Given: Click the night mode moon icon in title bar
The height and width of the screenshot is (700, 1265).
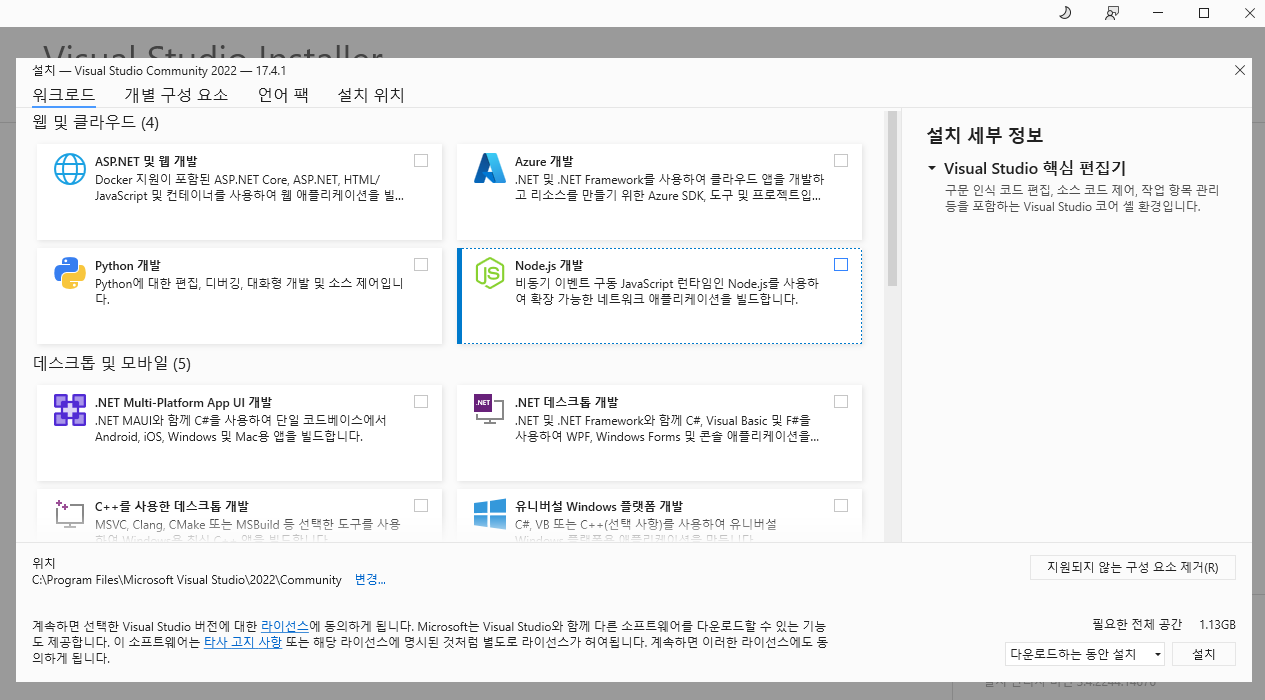Looking at the screenshot, I should (x=1065, y=13).
